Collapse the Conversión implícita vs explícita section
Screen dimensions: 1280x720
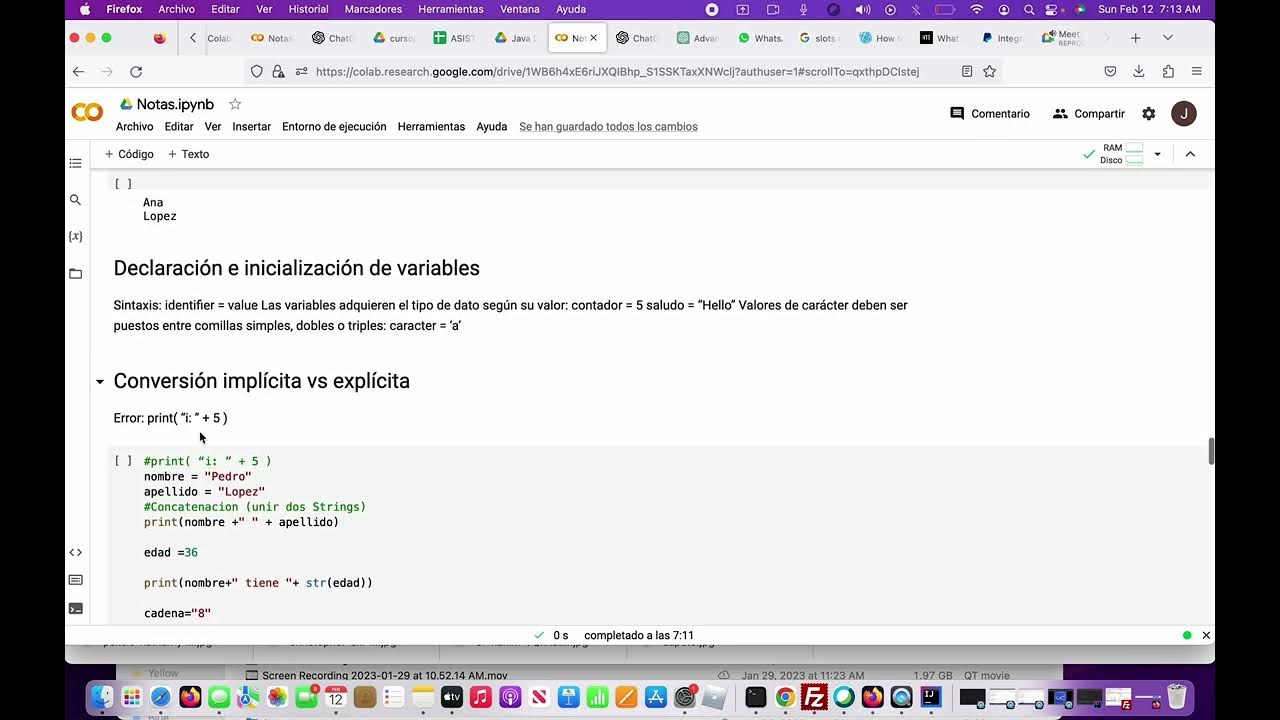(100, 382)
